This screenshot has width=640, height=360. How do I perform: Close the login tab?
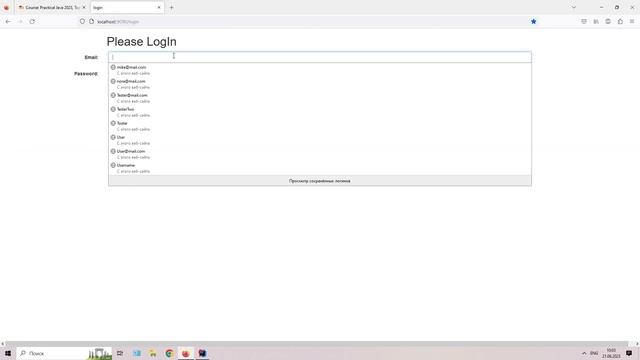tap(159, 7)
